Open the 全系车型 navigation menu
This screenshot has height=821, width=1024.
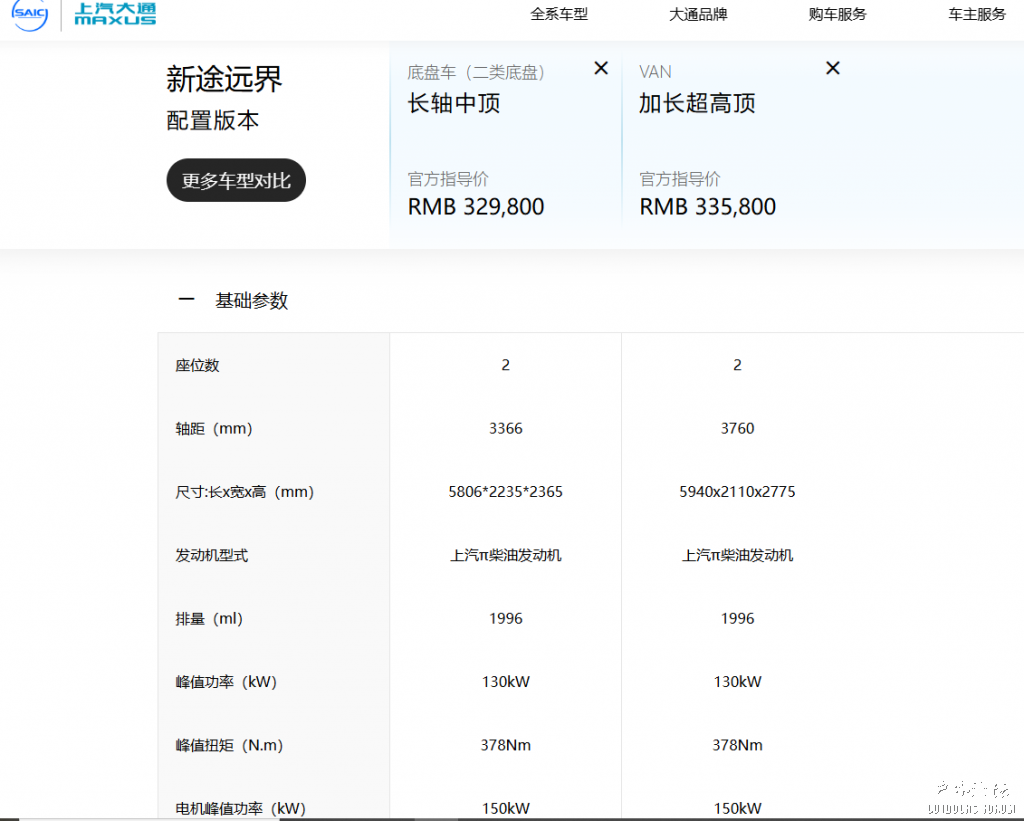coord(559,14)
